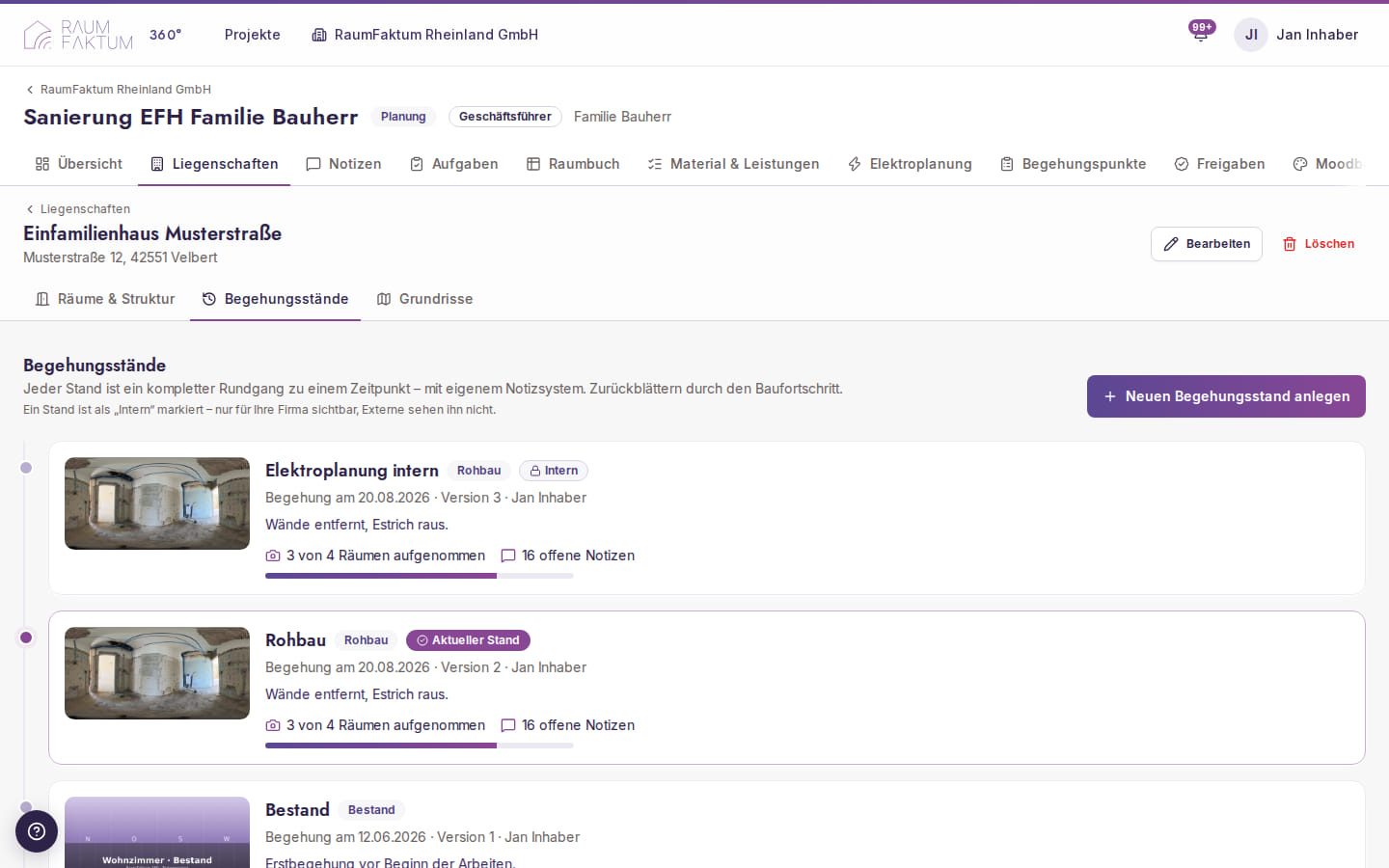This screenshot has width=1389, height=868.
Task: Click the palette icon of Moodboard tab
Action: click(1300, 164)
